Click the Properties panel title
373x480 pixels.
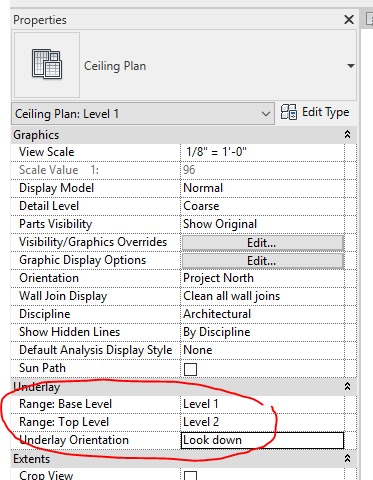click(40, 20)
